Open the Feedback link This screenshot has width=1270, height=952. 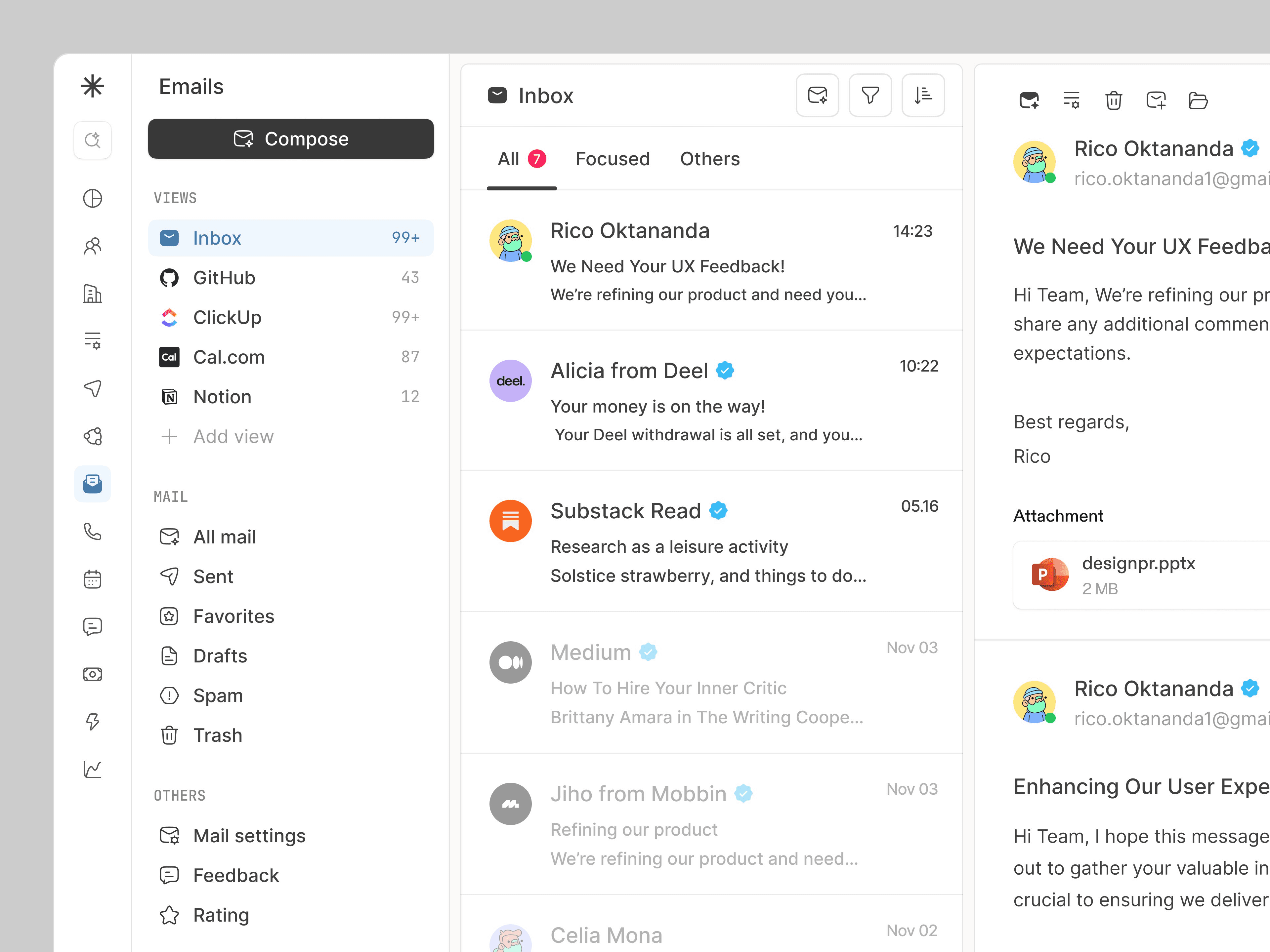[x=291, y=876]
